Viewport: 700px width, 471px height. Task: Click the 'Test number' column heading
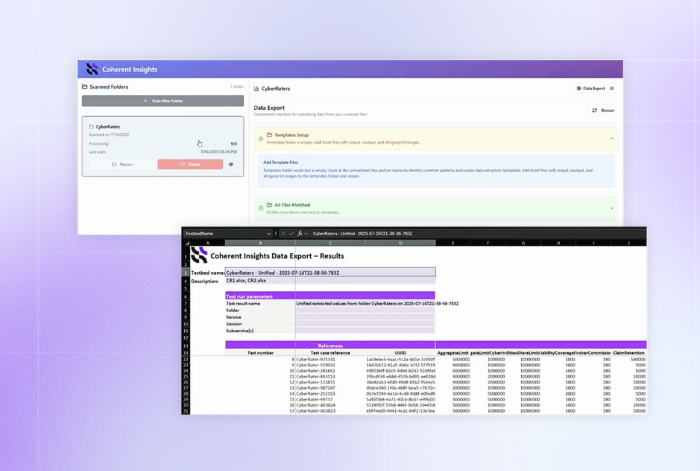pyautogui.click(x=260, y=353)
